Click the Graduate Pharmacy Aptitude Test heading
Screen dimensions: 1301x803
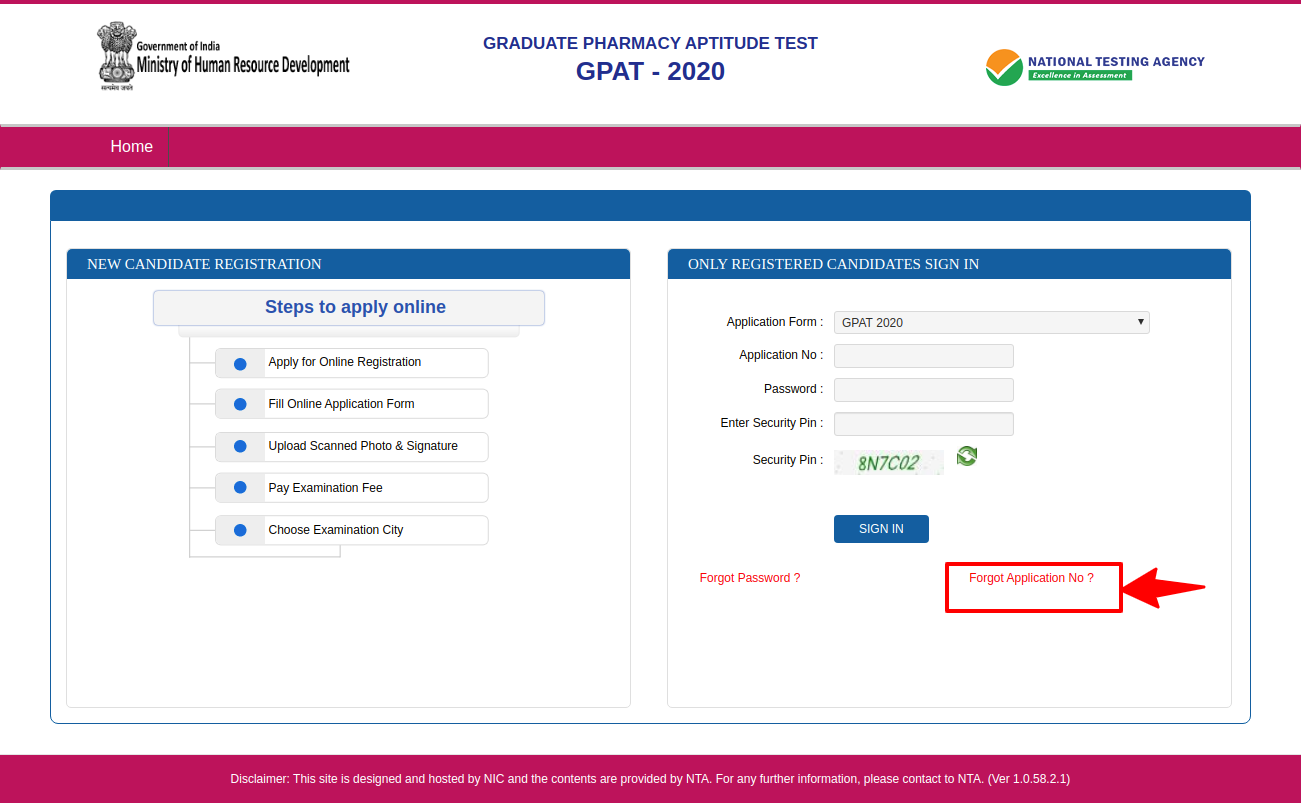pos(650,44)
